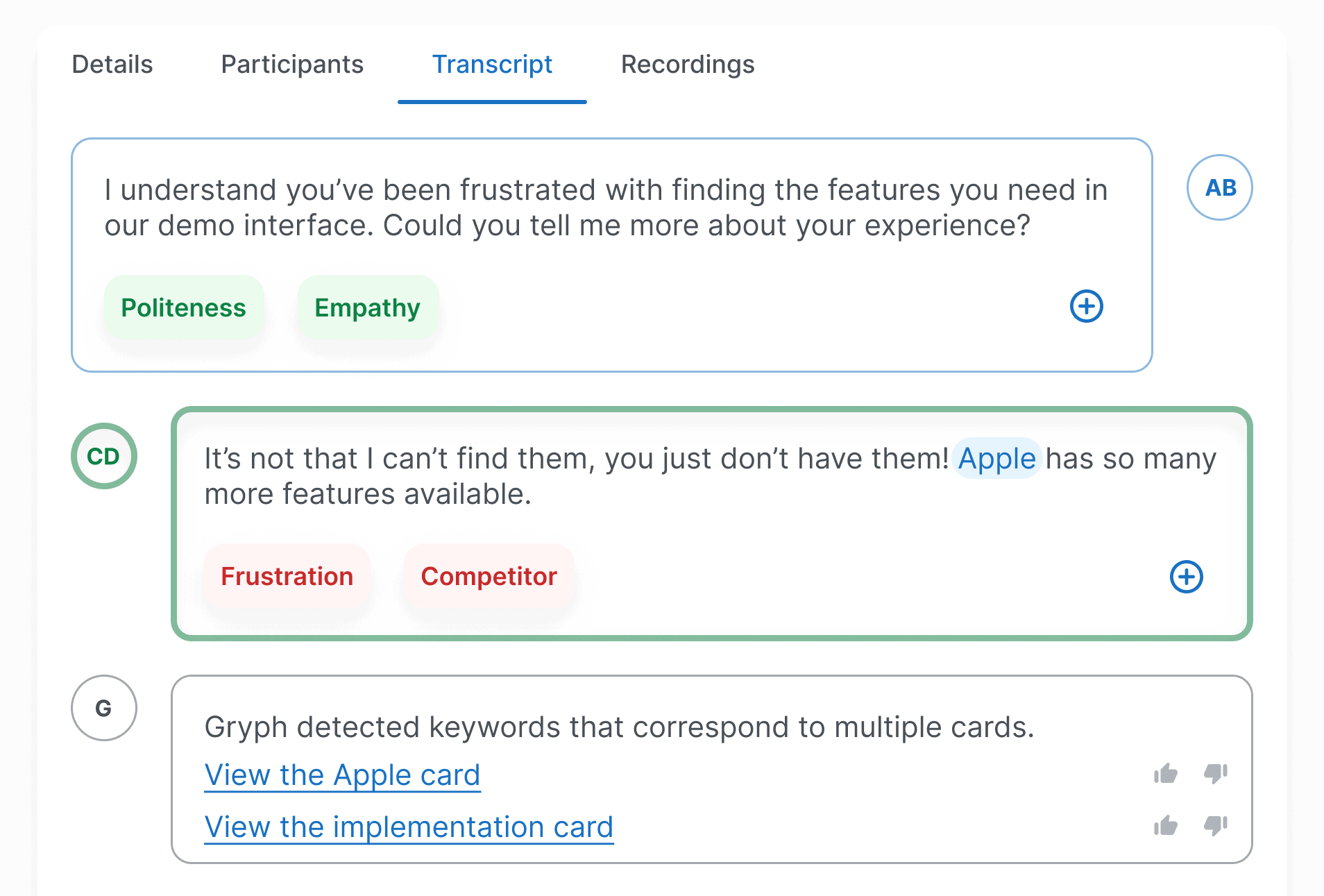Select the Transcript tab

click(x=492, y=65)
